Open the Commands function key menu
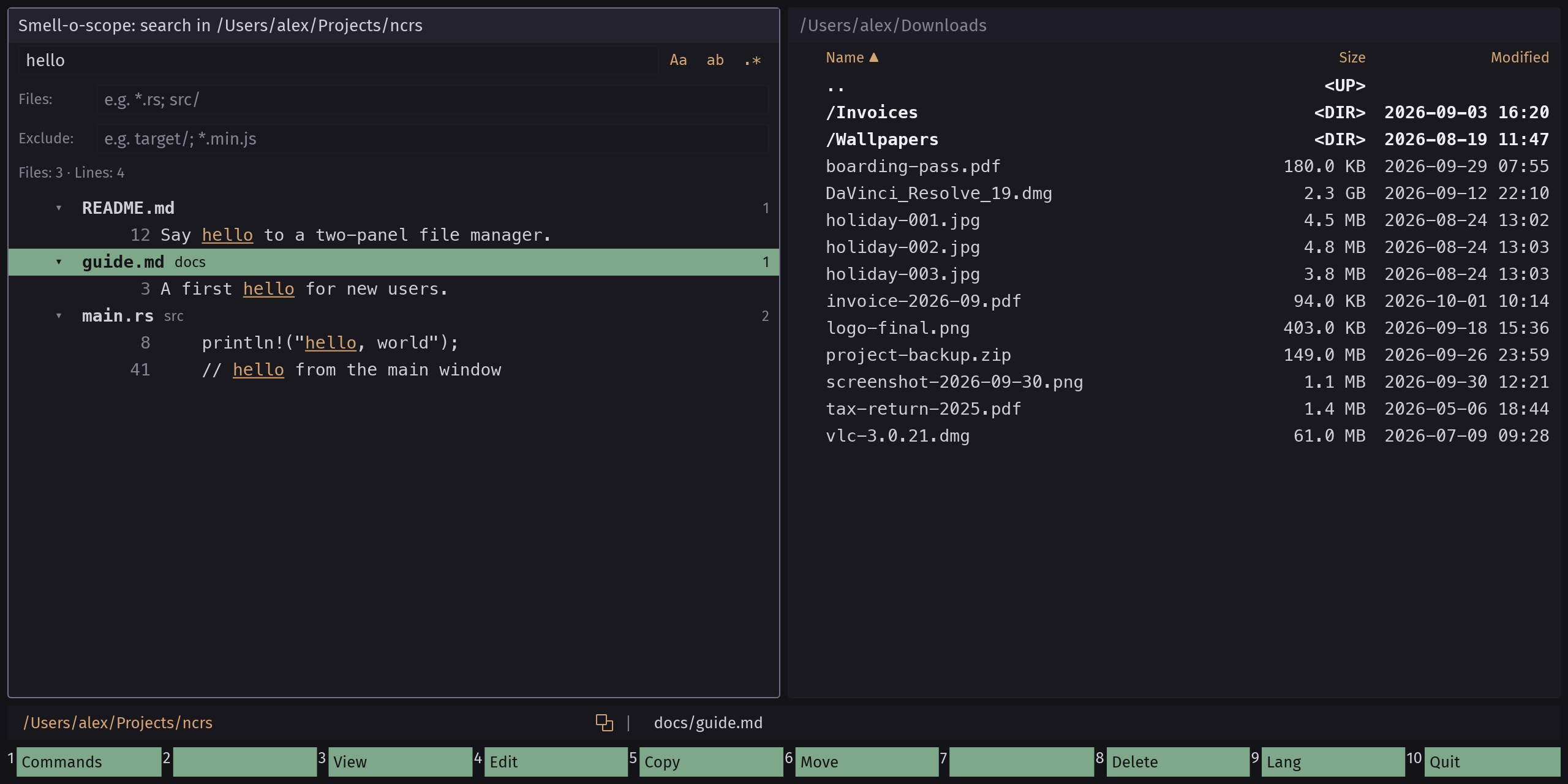 (x=89, y=762)
